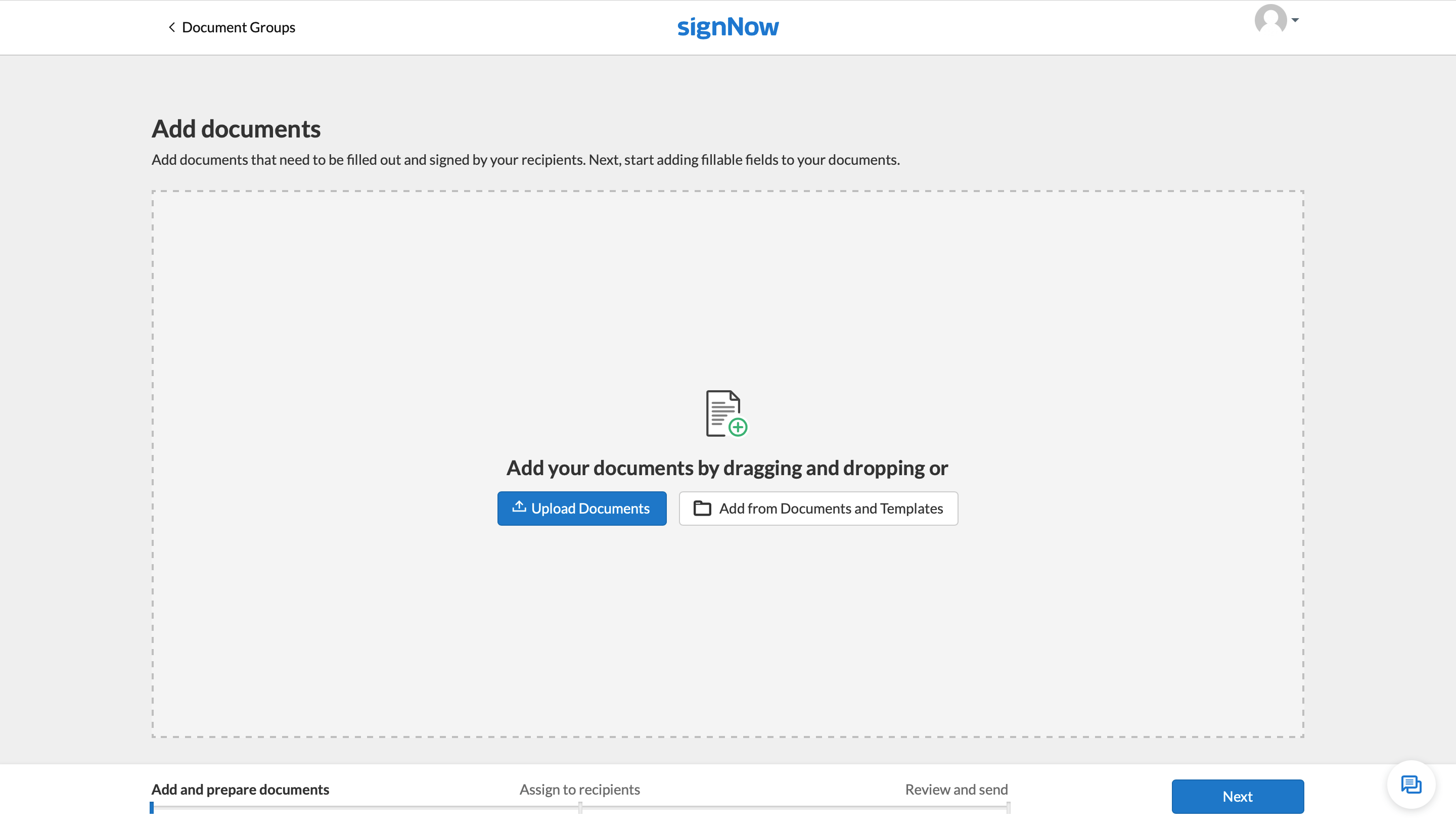Click progress bar end marker under Review and send

(1008, 807)
